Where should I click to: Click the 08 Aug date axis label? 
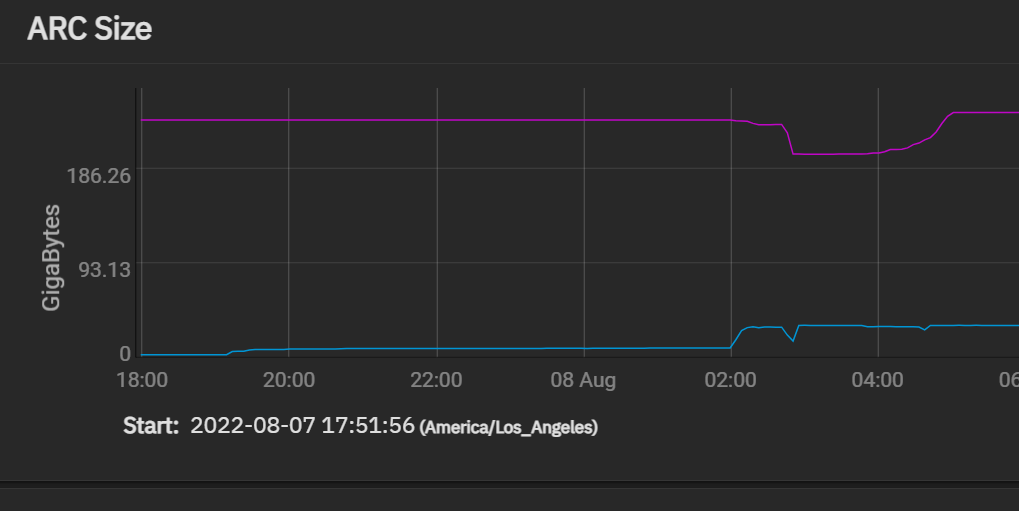click(x=583, y=380)
